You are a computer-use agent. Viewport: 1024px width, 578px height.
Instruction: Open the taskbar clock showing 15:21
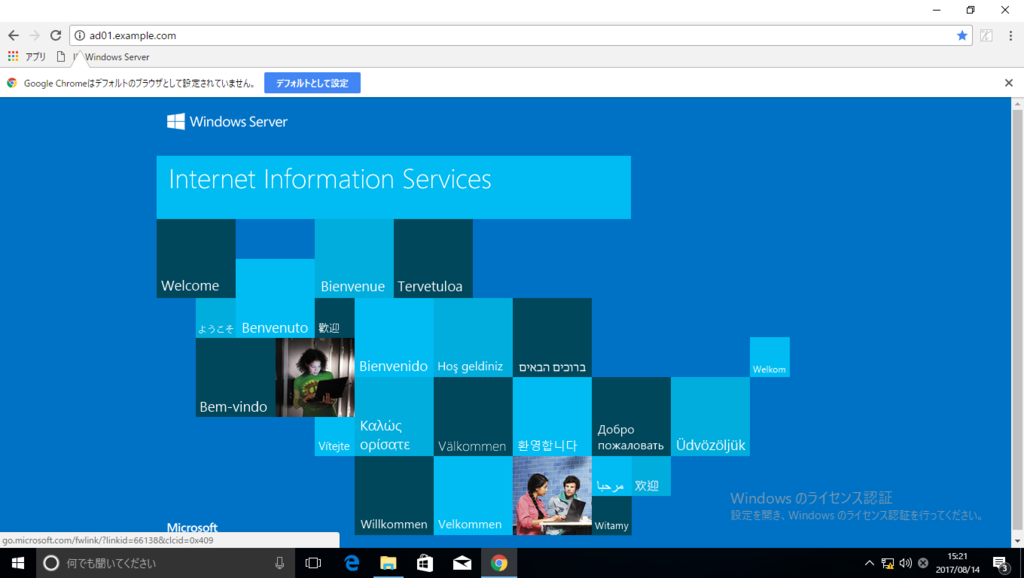[958, 563]
